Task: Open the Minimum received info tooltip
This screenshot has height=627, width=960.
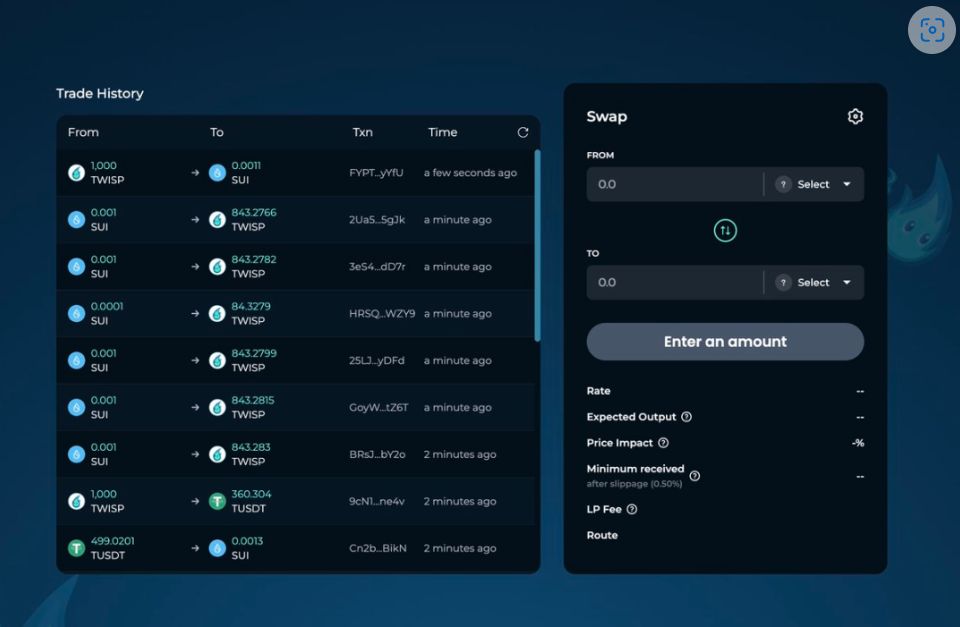Action: pos(694,477)
